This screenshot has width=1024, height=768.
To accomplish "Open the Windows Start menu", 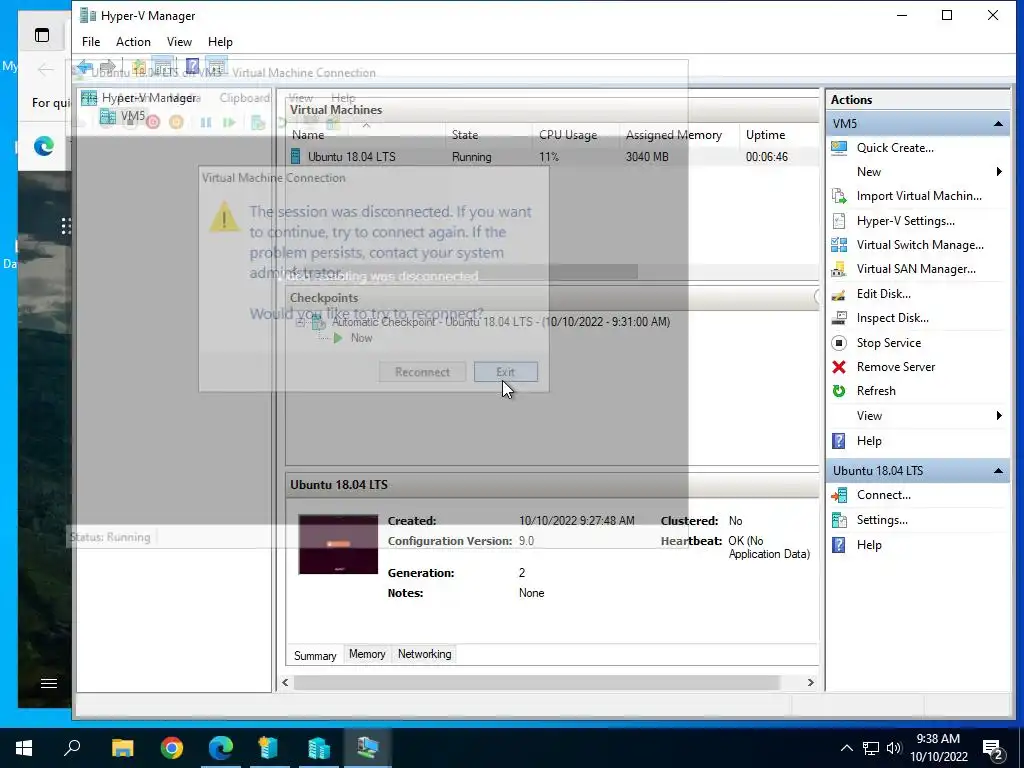I will (x=24, y=748).
